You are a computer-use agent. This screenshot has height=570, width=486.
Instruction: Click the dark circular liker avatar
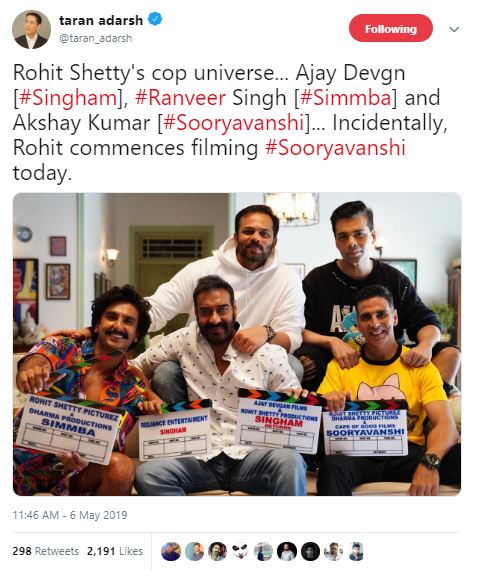point(310,551)
